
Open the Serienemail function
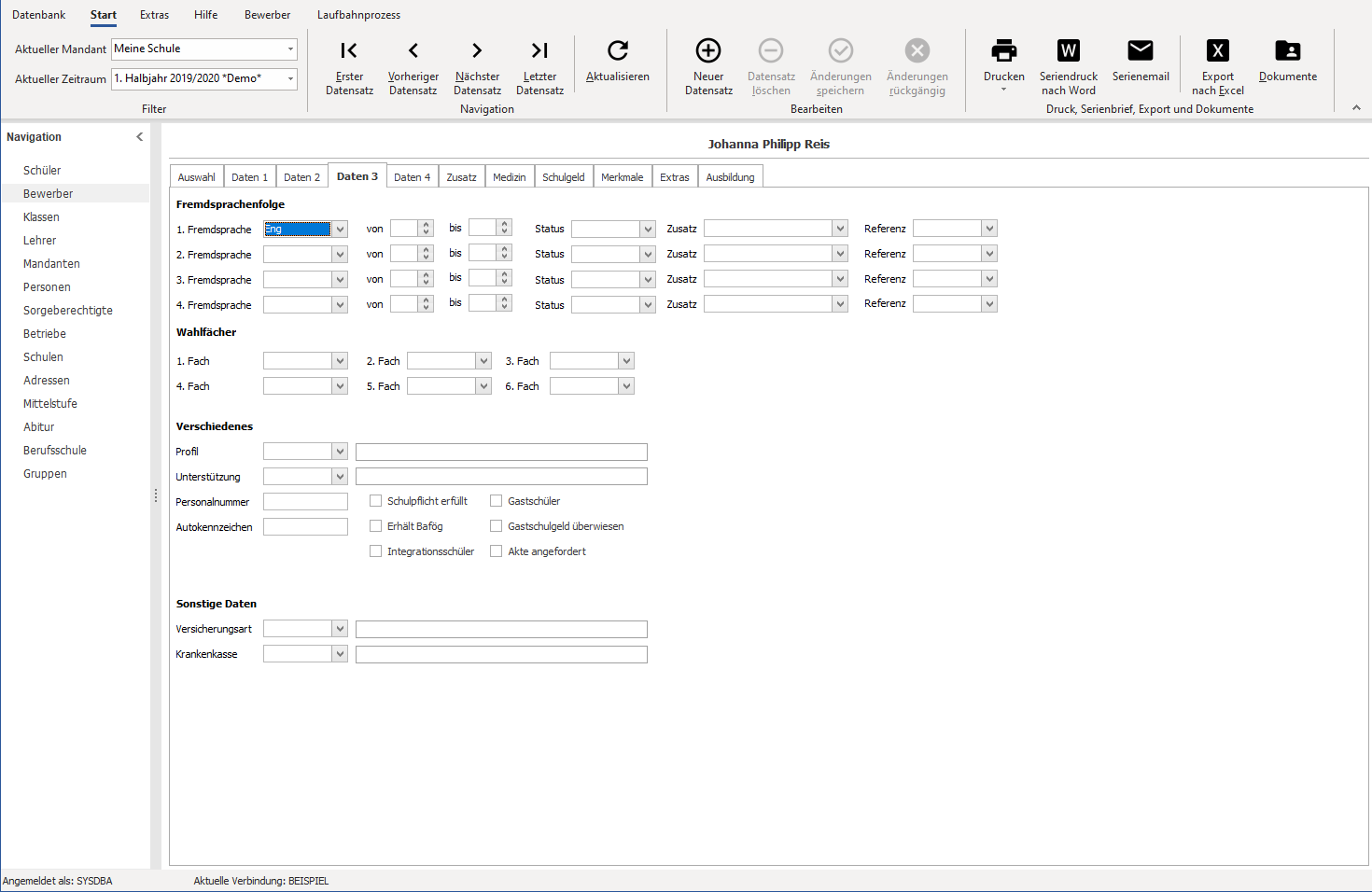[1141, 61]
